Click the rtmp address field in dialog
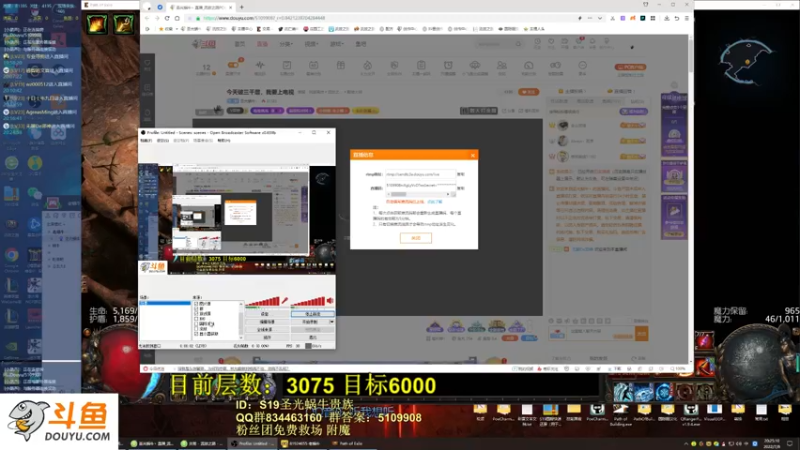Image resolution: width=800 pixels, height=450 pixels. tap(420, 174)
